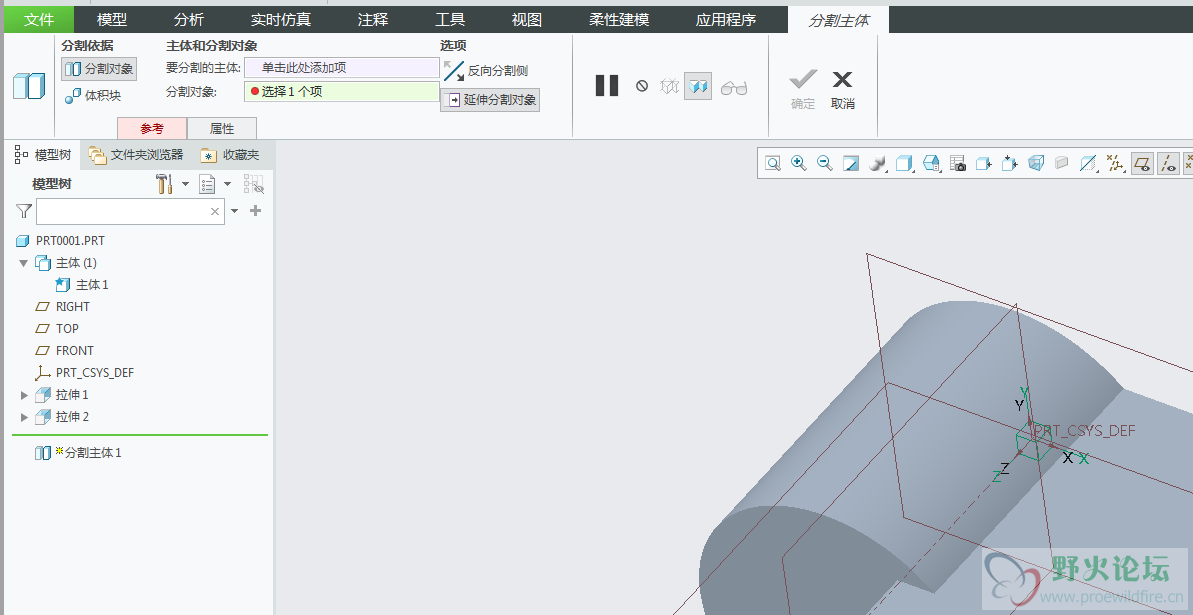Open the saved orientations icon
1193x615 pixels.
point(931,163)
